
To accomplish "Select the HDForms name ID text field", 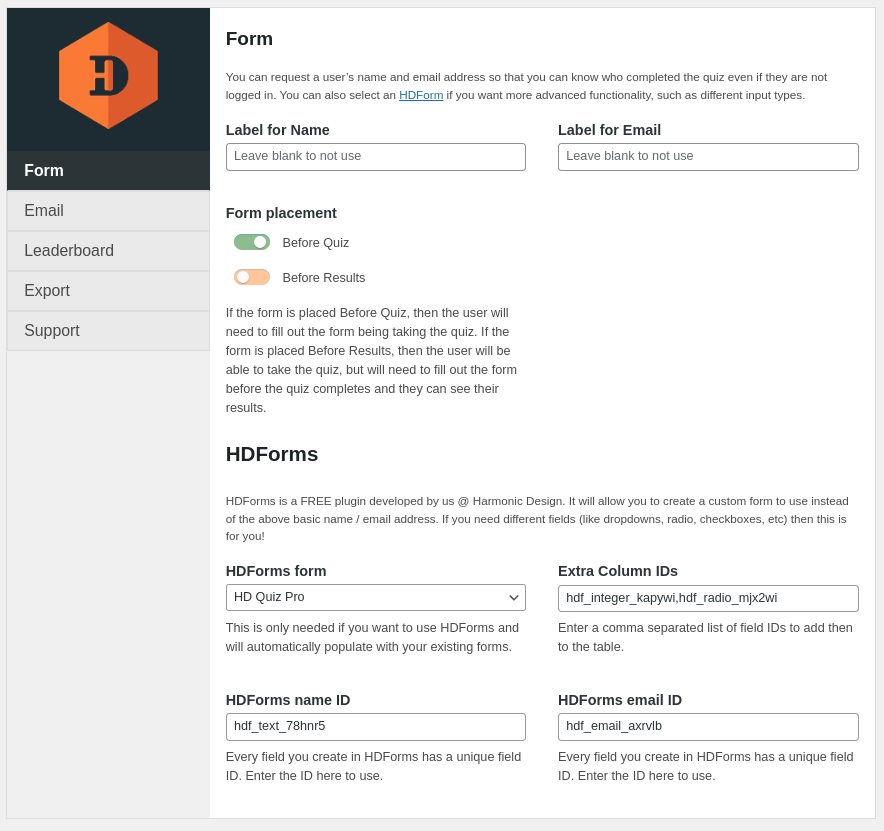I will 375,727.
